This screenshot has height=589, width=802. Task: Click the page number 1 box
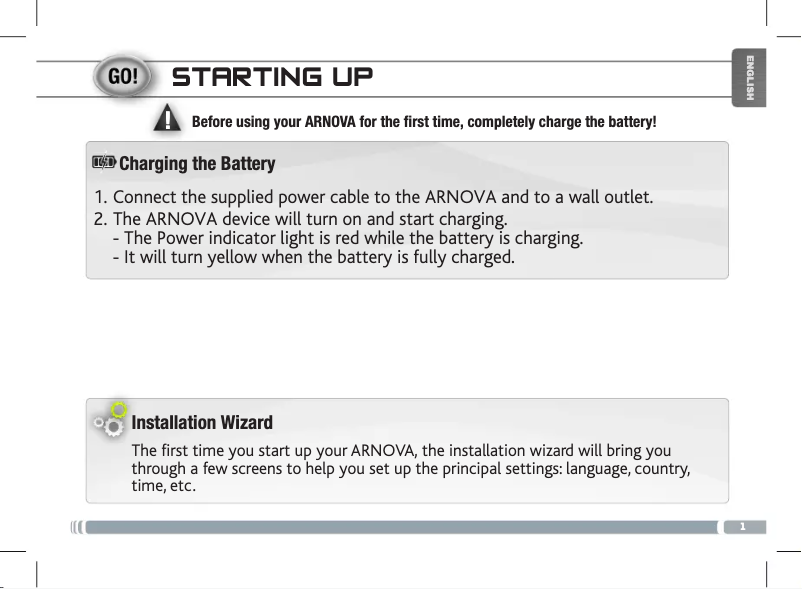pos(743,527)
